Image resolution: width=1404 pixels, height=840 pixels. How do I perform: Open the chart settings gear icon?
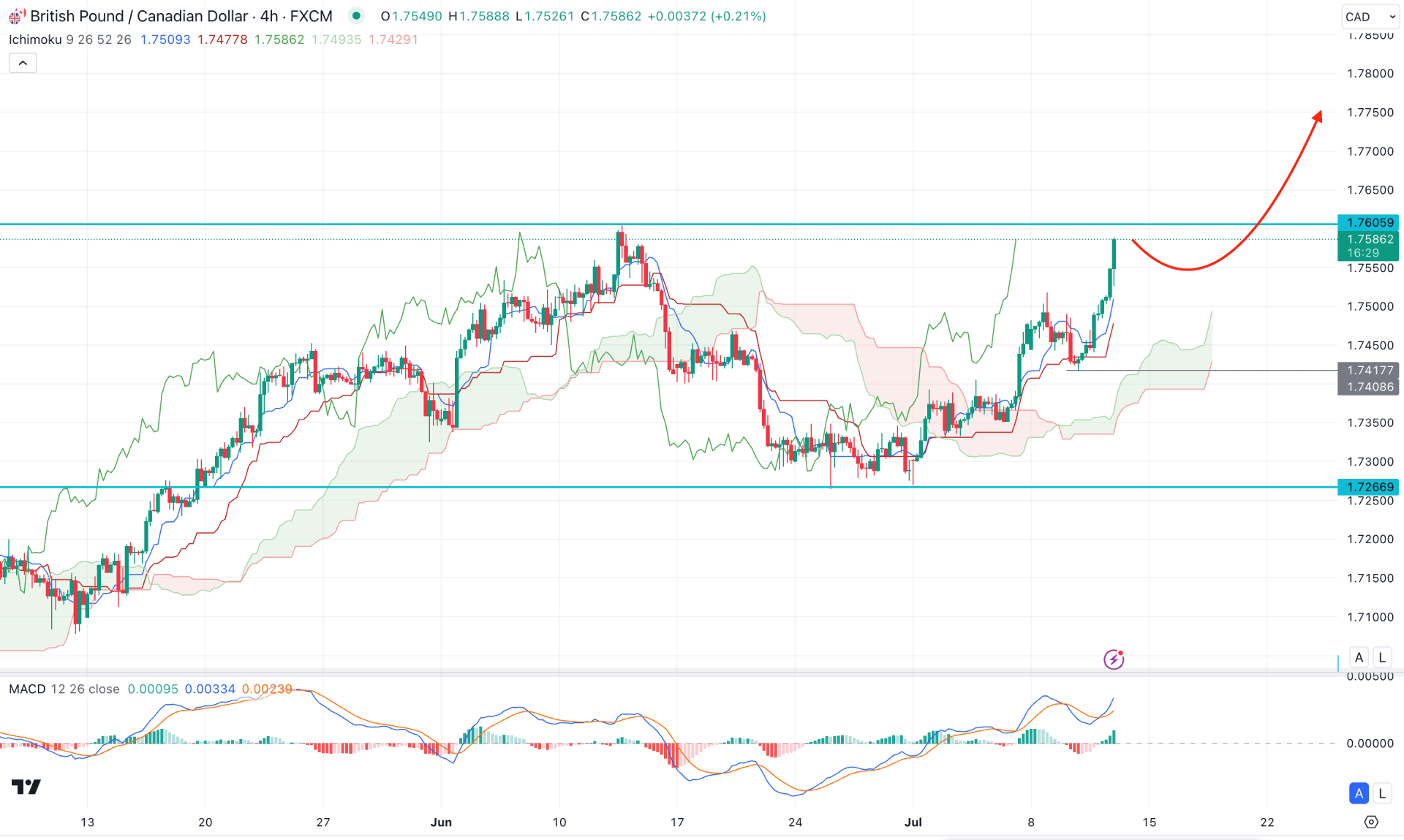(x=1371, y=822)
